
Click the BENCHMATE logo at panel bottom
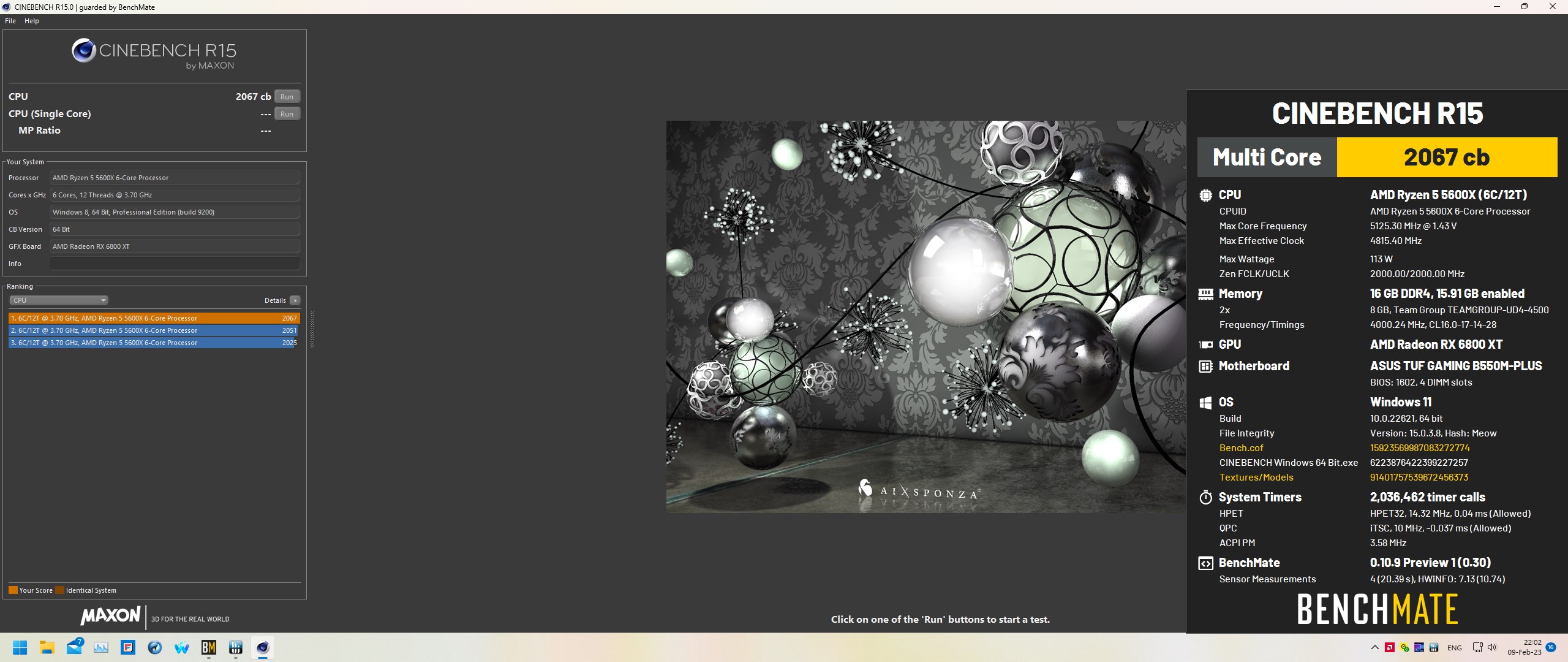pyautogui.click(x=1377, y=609)
